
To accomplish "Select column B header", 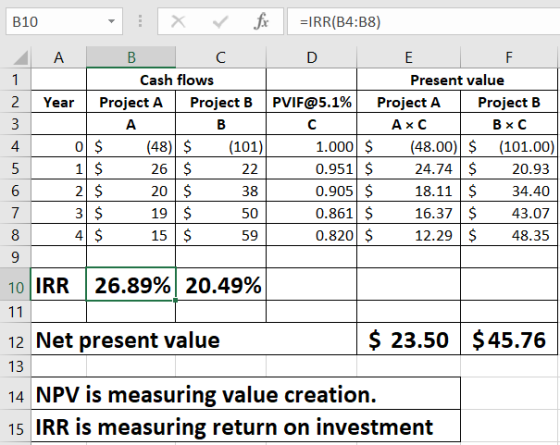I will pyautogui.click(x=131, y=57).
